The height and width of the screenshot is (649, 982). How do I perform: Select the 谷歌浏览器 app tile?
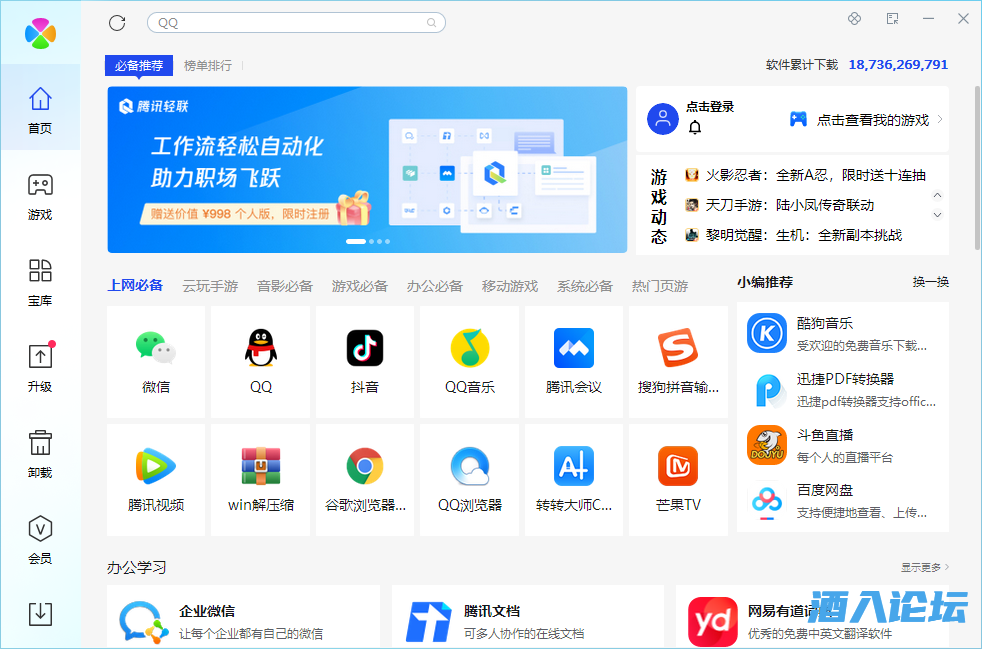364,480
